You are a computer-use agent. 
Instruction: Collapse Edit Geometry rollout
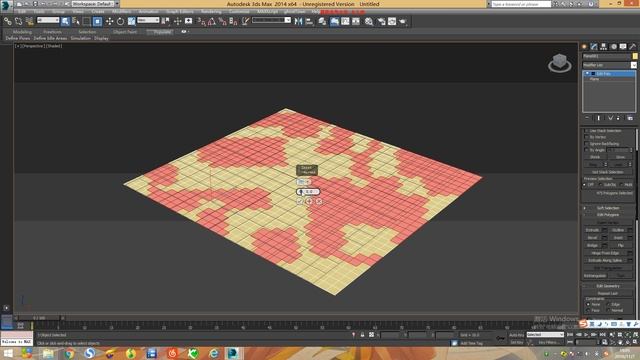[x=608, y=286]
